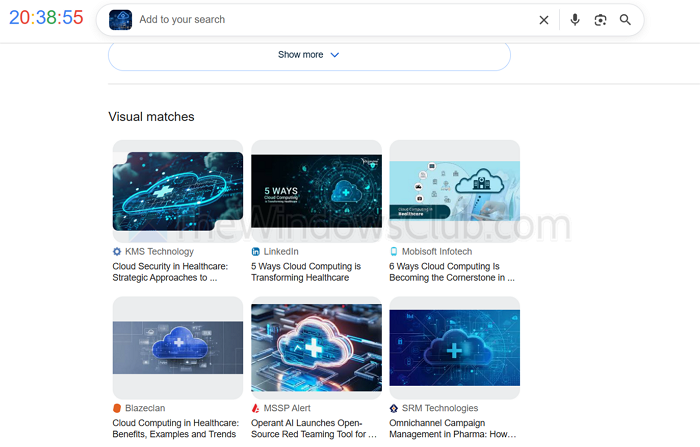Expand results with the Show more button
700x447 pixels.
(309, 55)
